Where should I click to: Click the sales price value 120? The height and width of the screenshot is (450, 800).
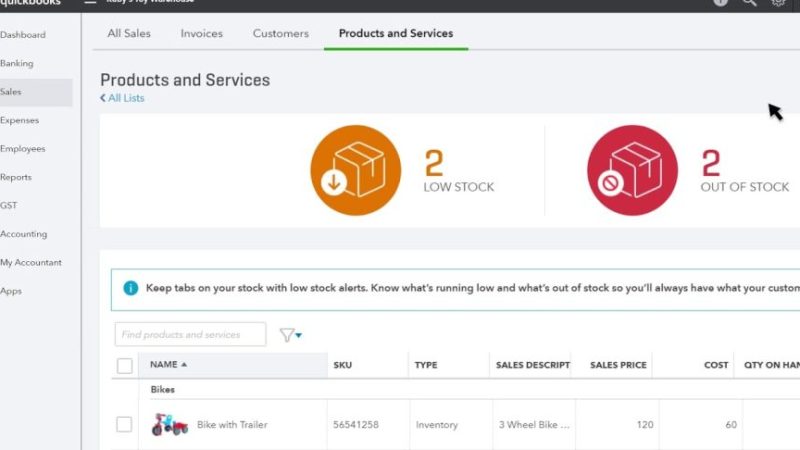645,424
